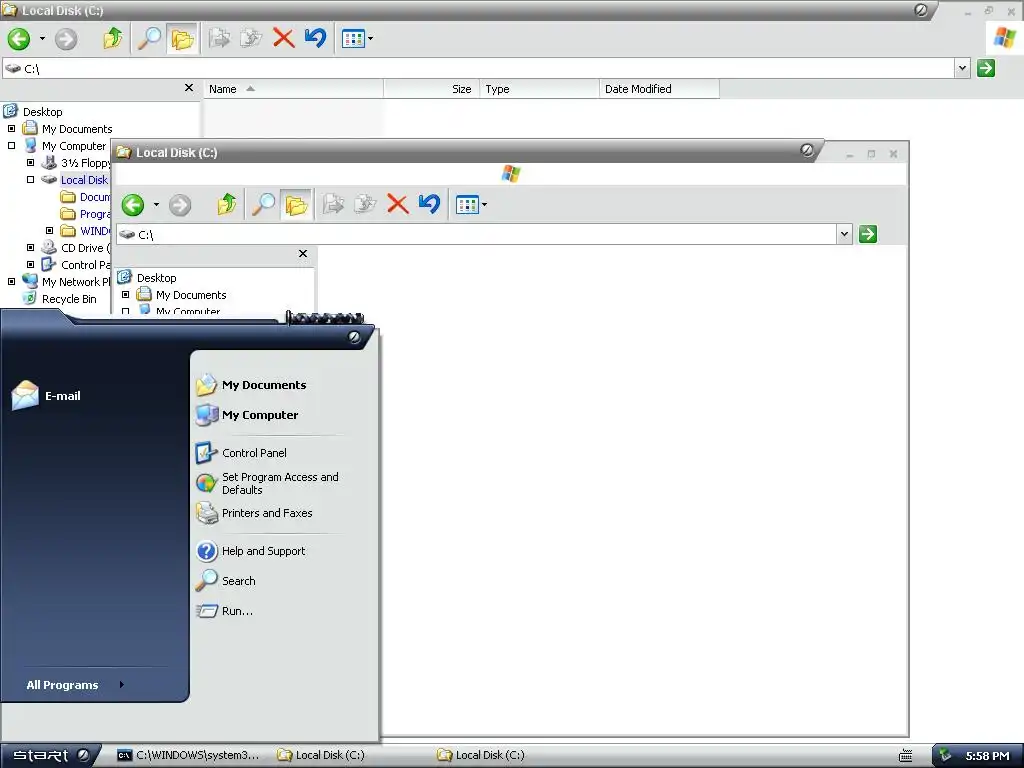The image size is (1024, 768).
Task: Click Forward arrow in front Local Disk window
Action: [180, 205]
